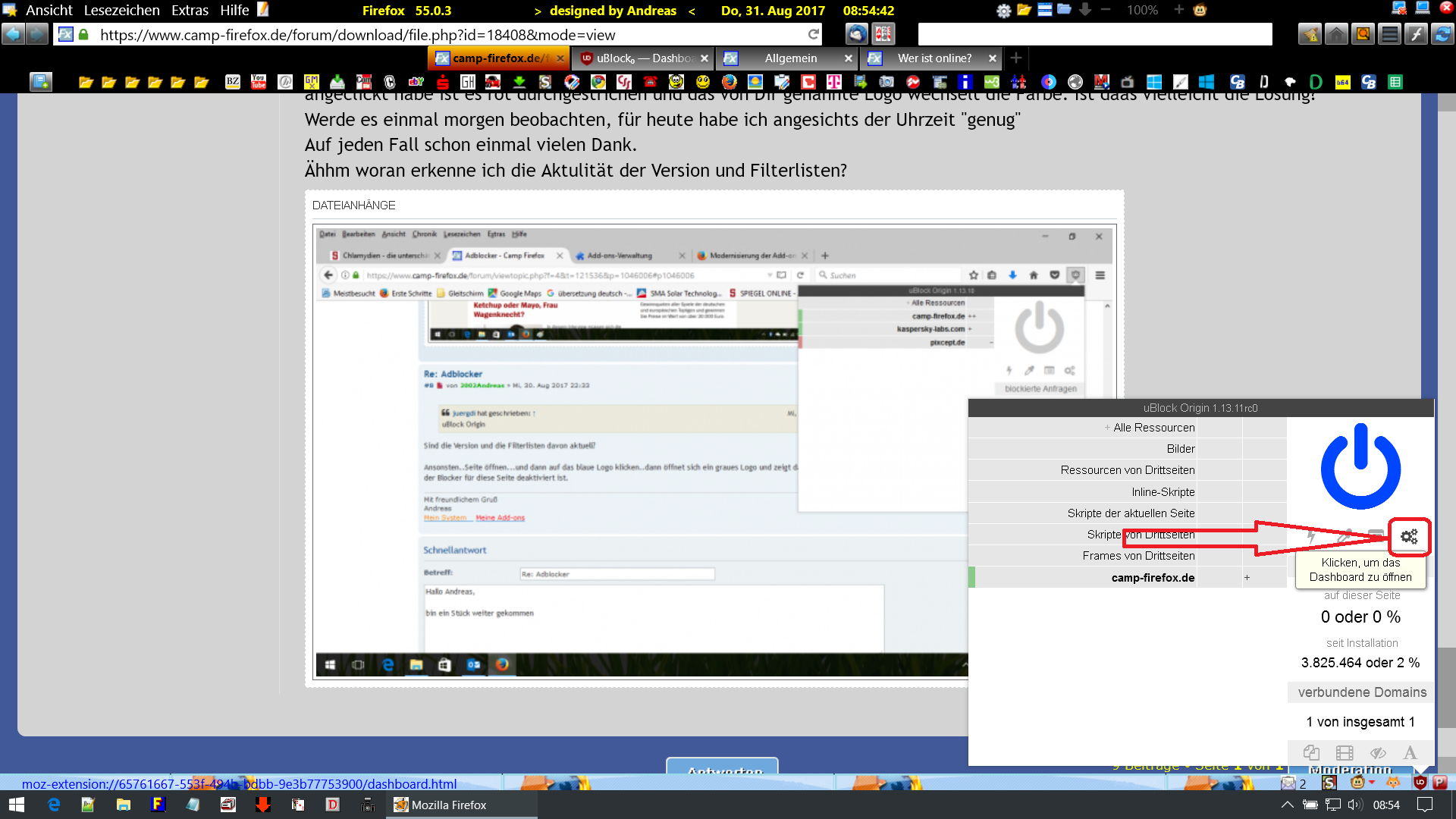Switch to the 'Allgemein' tab
This screenshot has width=1456, height=819.
(x=790, y=58)
